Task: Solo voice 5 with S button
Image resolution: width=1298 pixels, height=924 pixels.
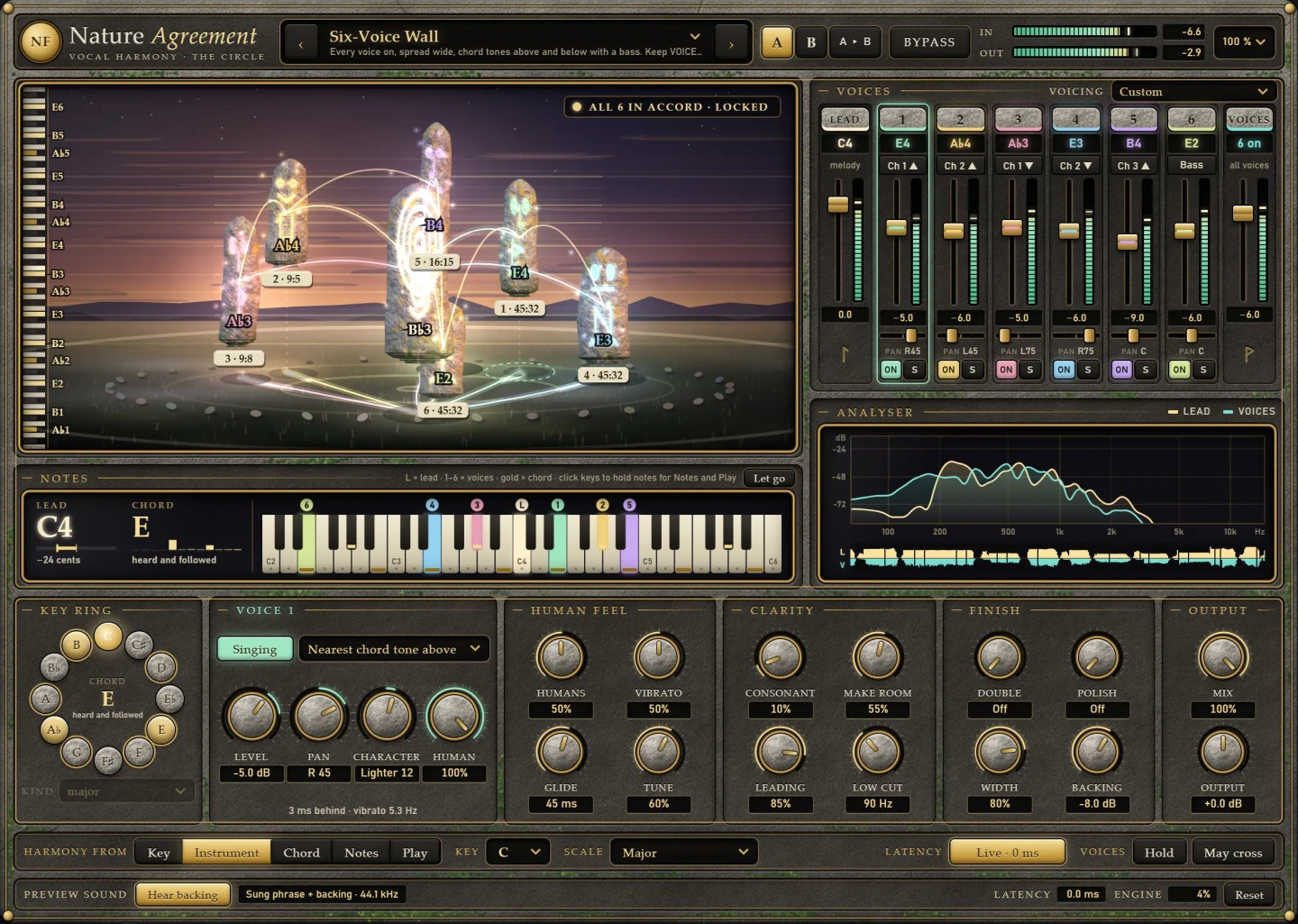Action: point(1145,370)
